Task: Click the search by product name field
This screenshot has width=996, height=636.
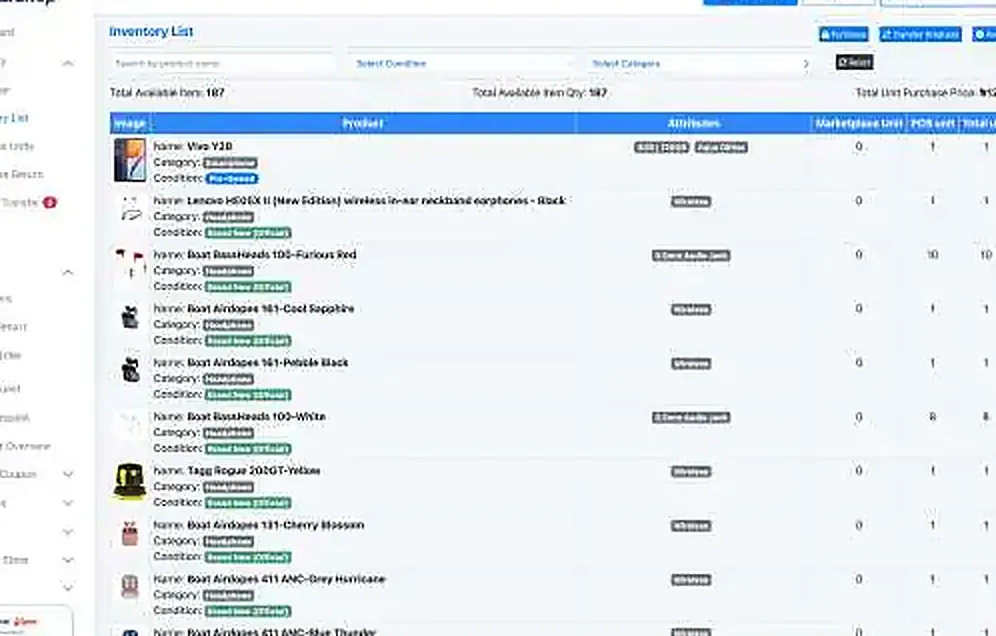Action: pyautogui.click(x=222, y=64)
